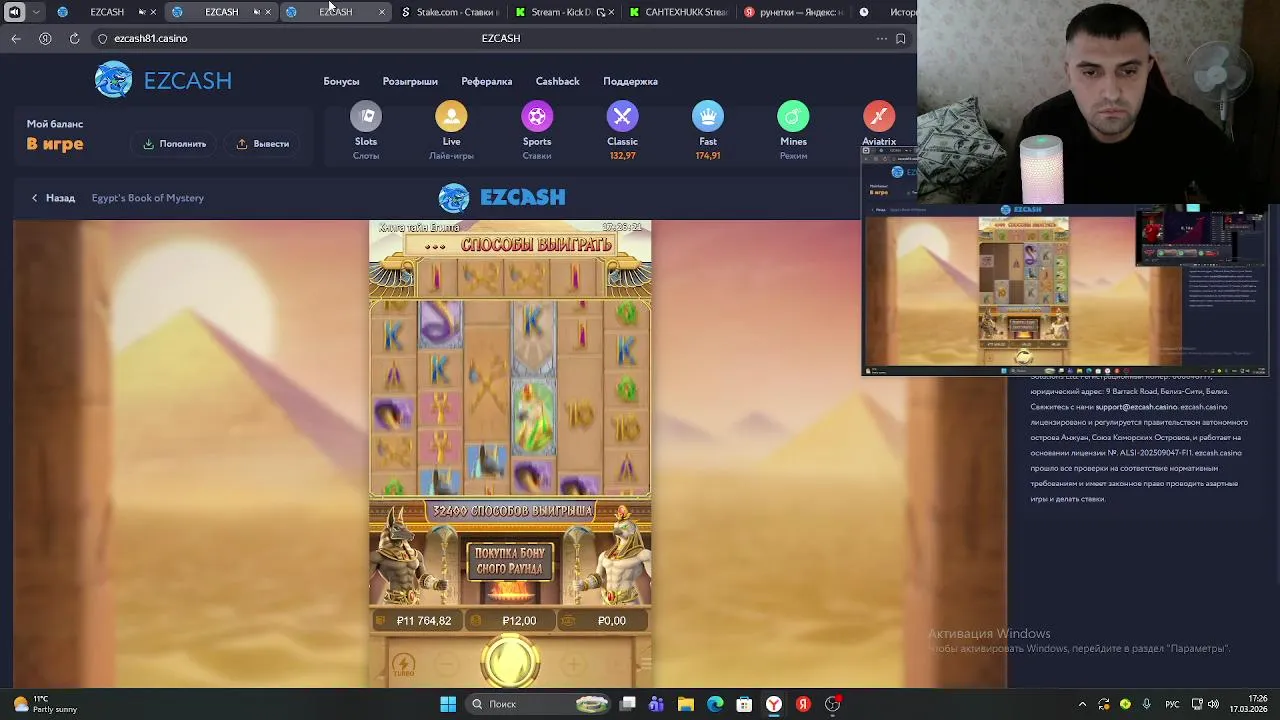Open the Classic mode icon
The image size is (1280, 720).
[622, 117]
